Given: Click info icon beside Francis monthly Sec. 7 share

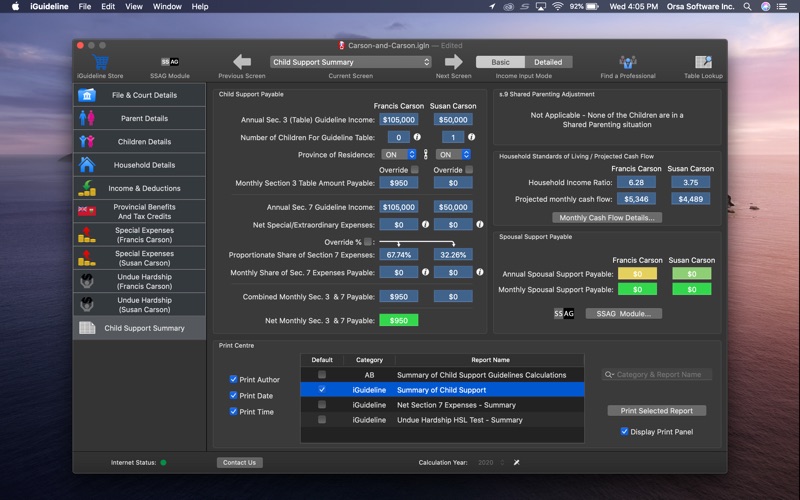Looking at the screenshot, I should point(426,272).
